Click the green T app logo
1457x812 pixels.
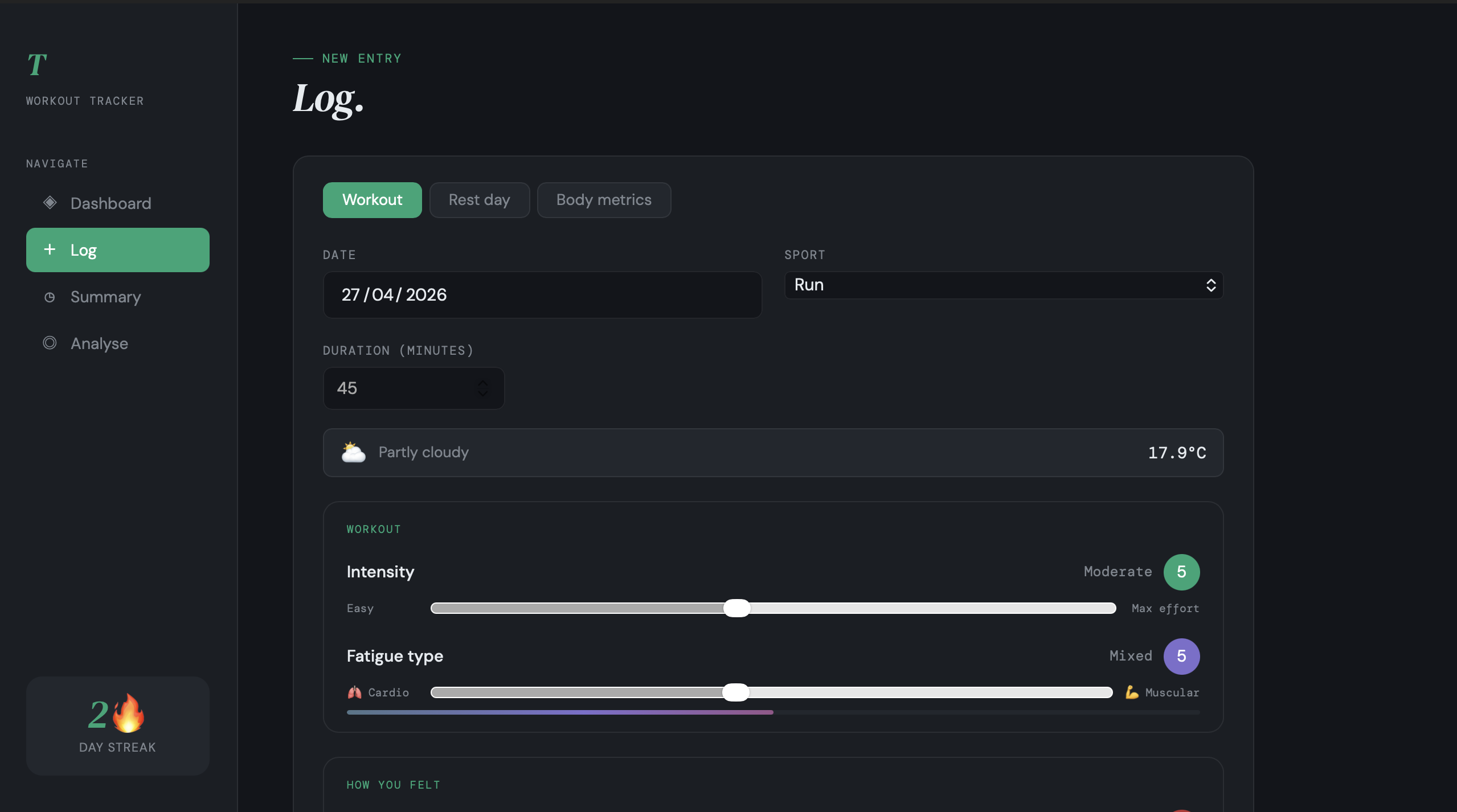click(x=37, y=64)
